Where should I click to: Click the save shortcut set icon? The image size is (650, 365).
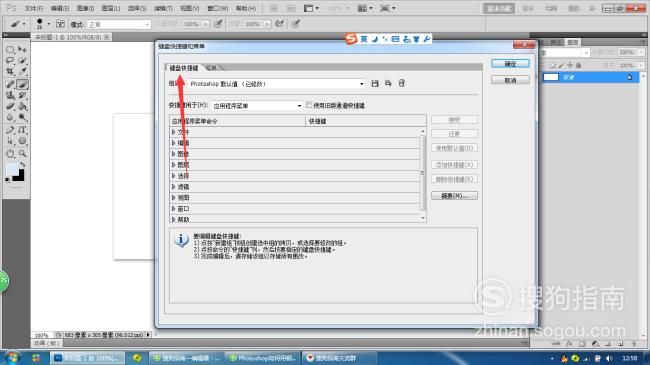(x=375, y=83)
